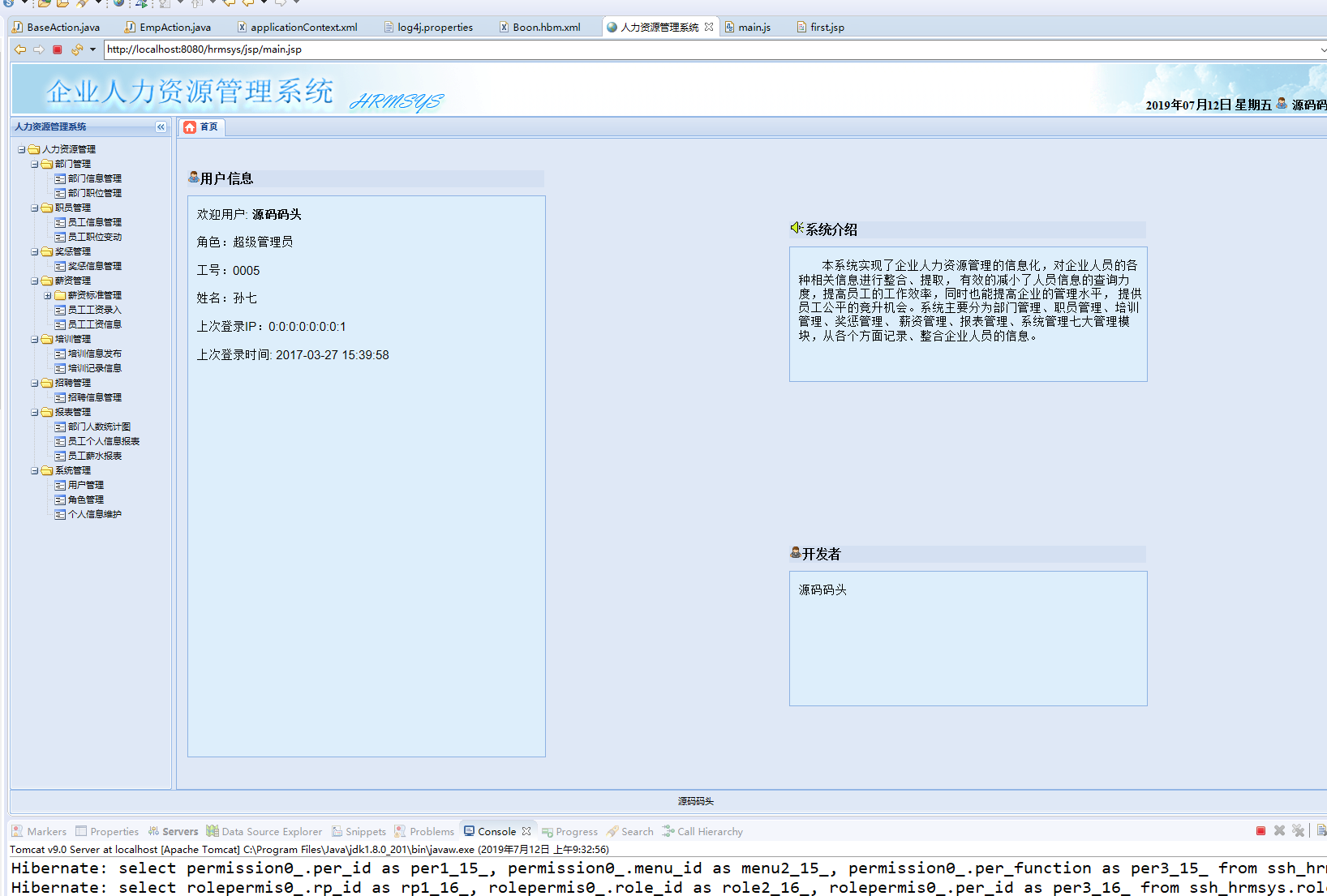Click the browser back arrow icon
This screenshot has height=896, width=1327.
click(x=20, y=49)
